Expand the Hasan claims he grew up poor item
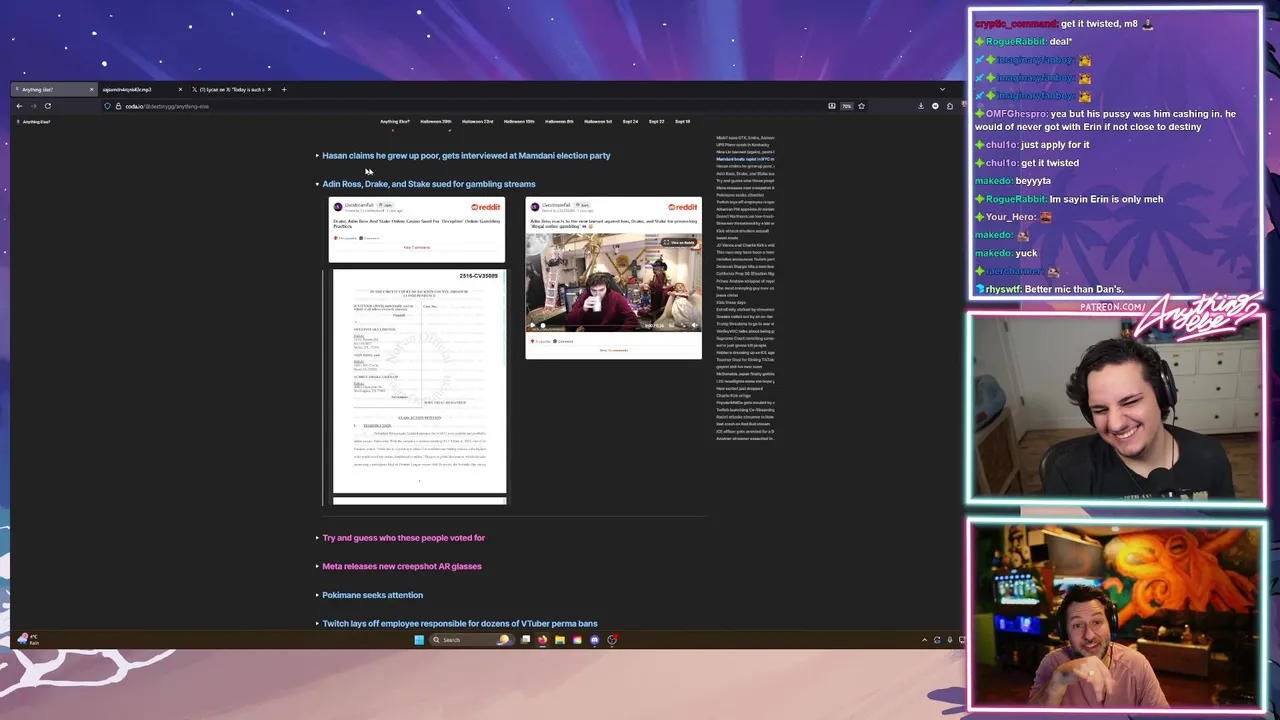The height and width of the screenshot is (720, 1280). (317, 156)
